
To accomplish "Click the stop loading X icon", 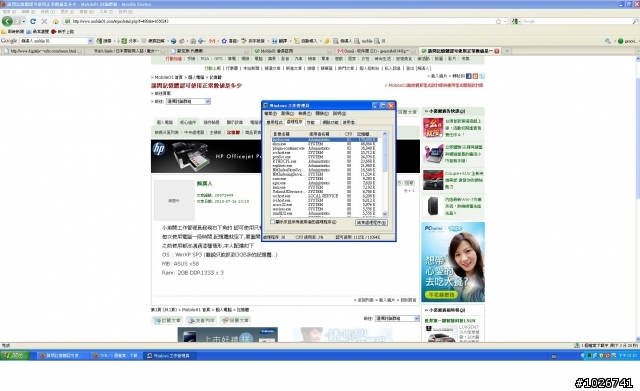I will coord(44,21).
